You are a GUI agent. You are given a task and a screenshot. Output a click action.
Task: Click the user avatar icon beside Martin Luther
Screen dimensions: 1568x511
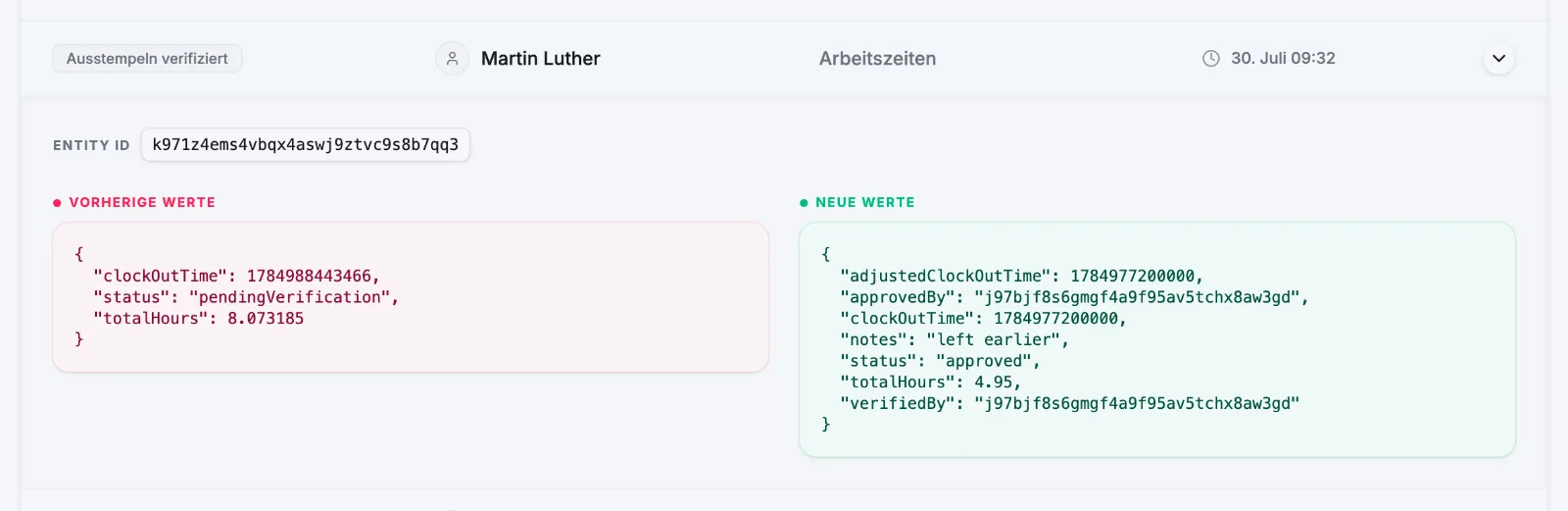tap(452, 59)
